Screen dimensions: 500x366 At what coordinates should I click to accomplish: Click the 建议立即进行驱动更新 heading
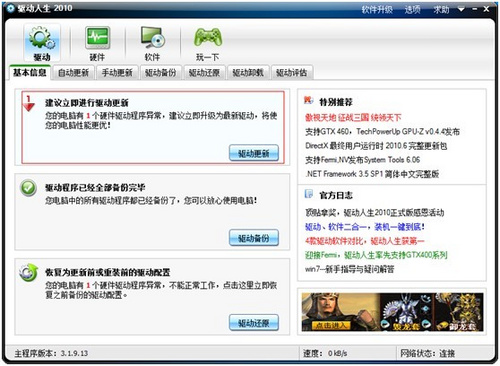(x=87, y=102)
